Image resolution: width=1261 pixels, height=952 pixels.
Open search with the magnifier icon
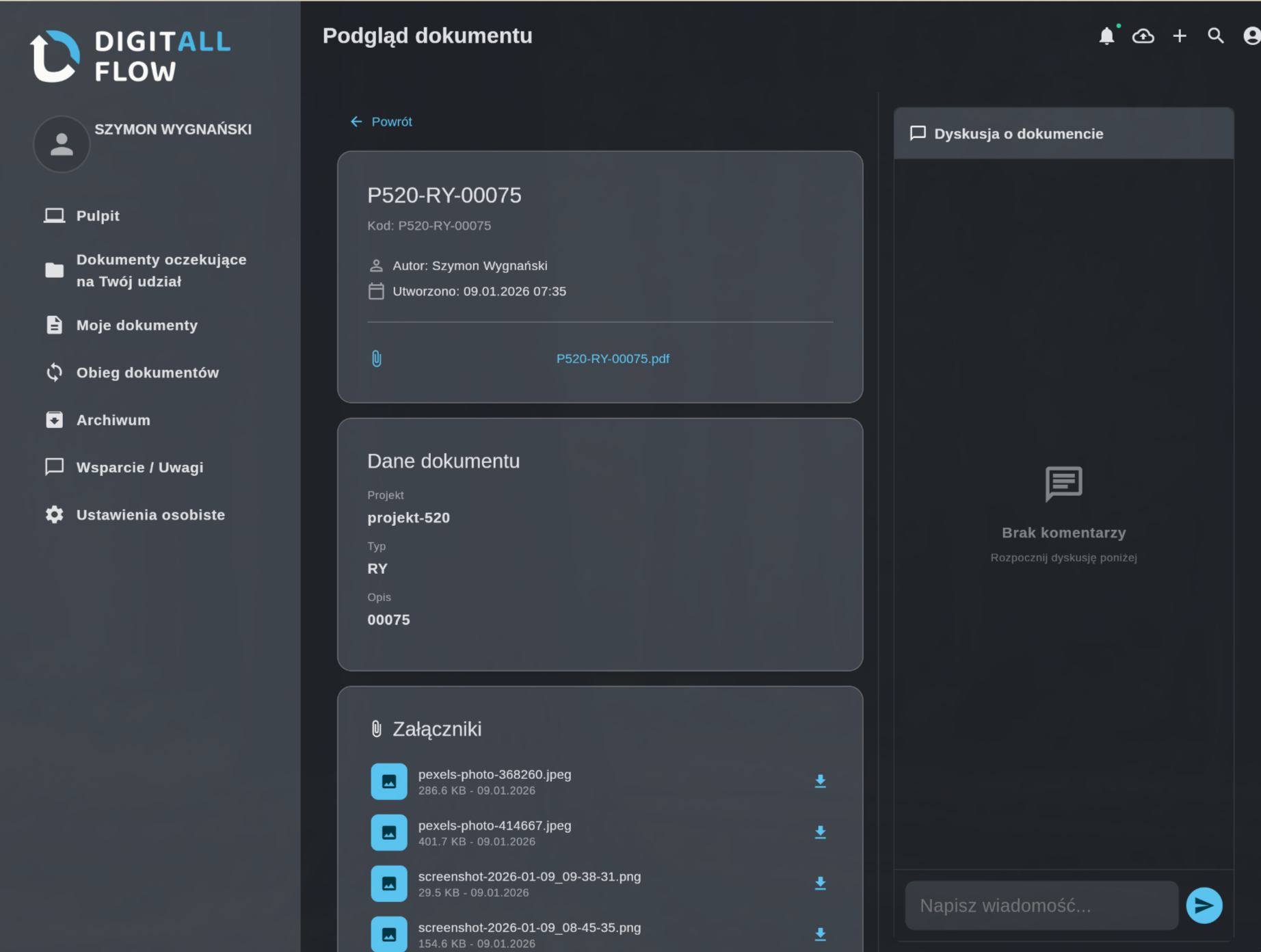(1215, 36)
